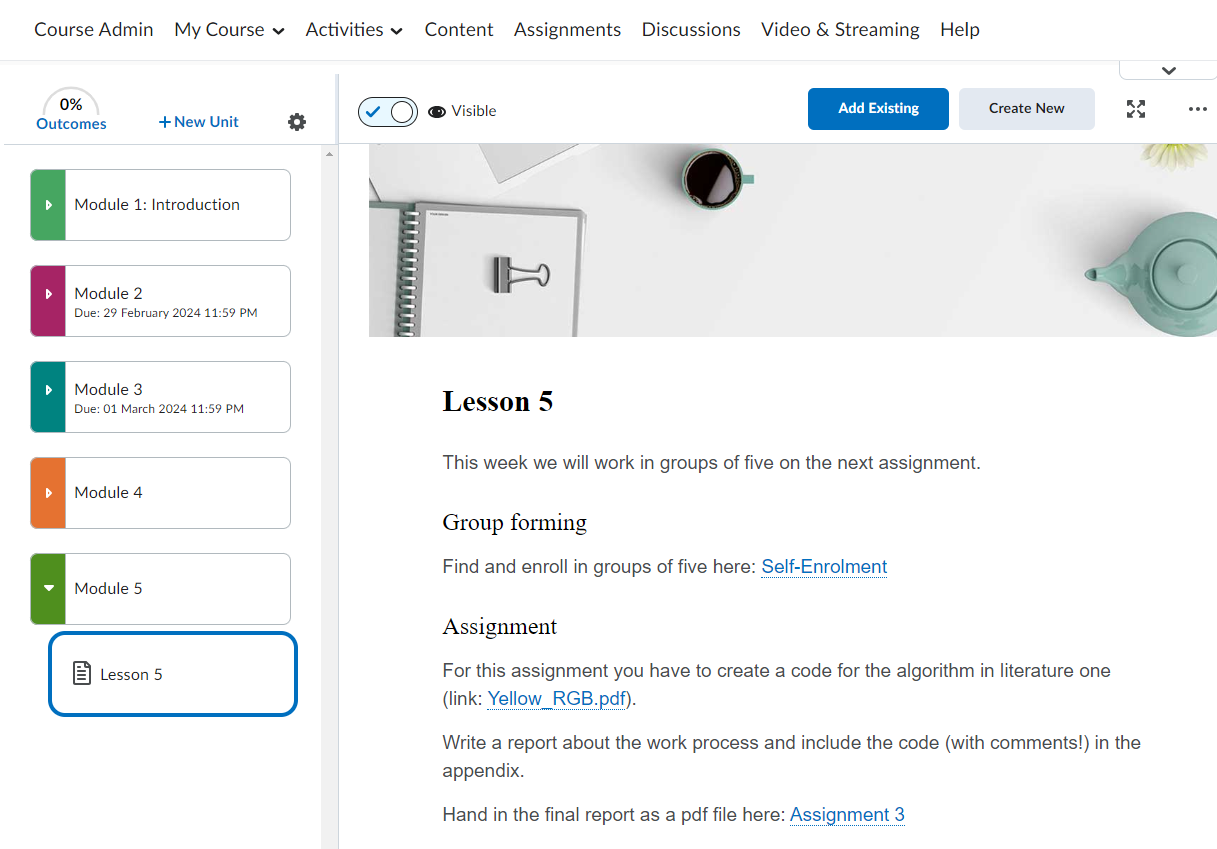This screenshot has height=849, width=1217.
Task: Toggle the lesson visibility switch
Action: tap(388, 111)
